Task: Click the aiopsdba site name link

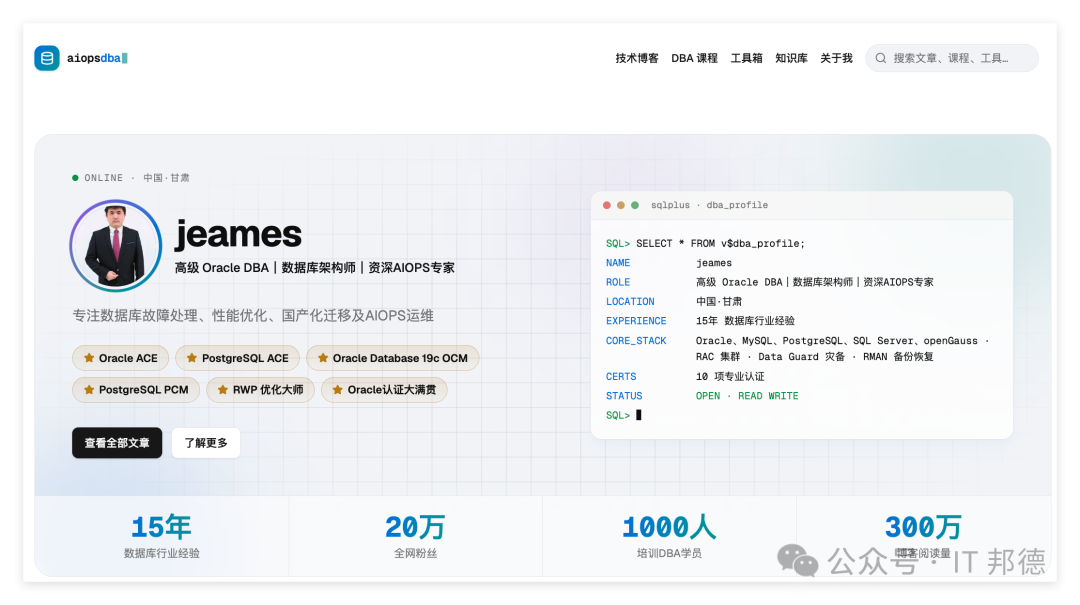Action: (x=96, y=59)
